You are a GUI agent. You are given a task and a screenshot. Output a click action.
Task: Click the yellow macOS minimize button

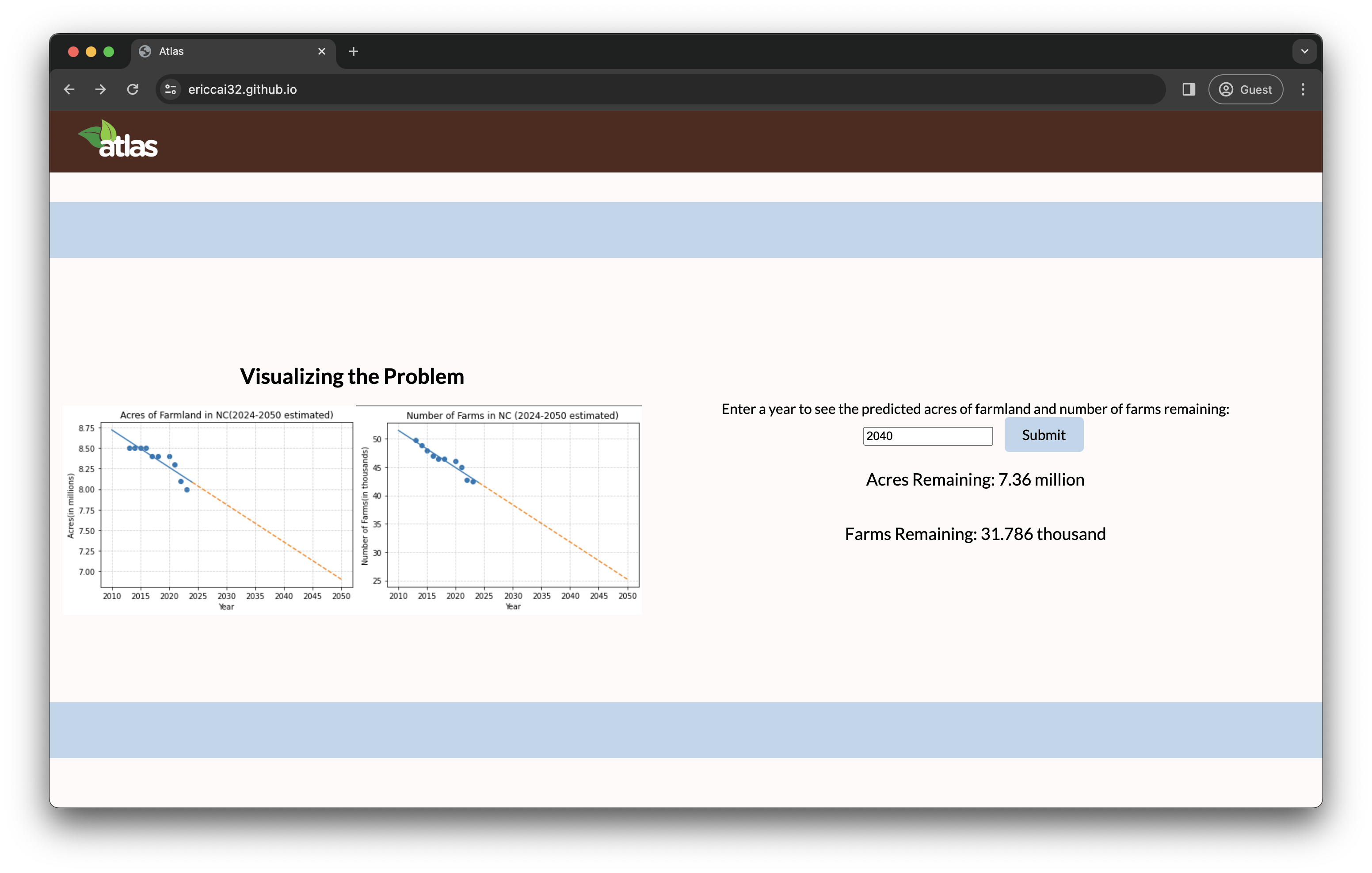(91, 52)
